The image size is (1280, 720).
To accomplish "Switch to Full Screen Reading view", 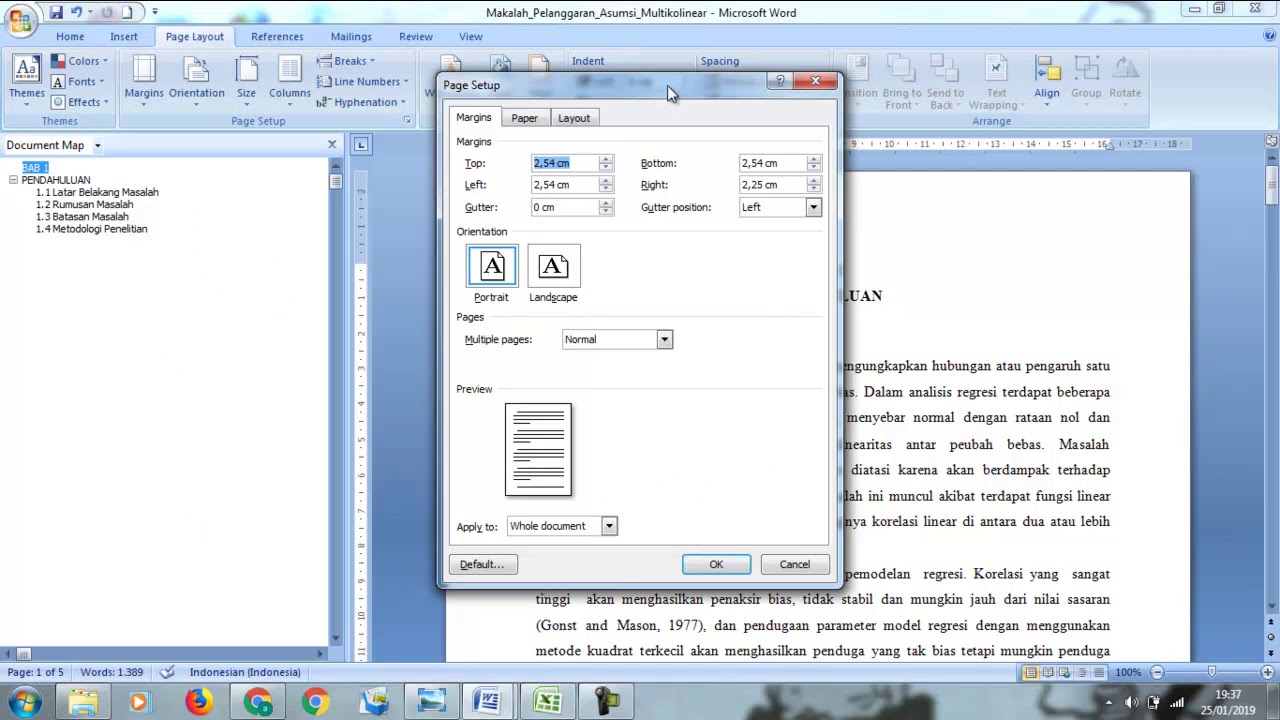I will 1048,672.
